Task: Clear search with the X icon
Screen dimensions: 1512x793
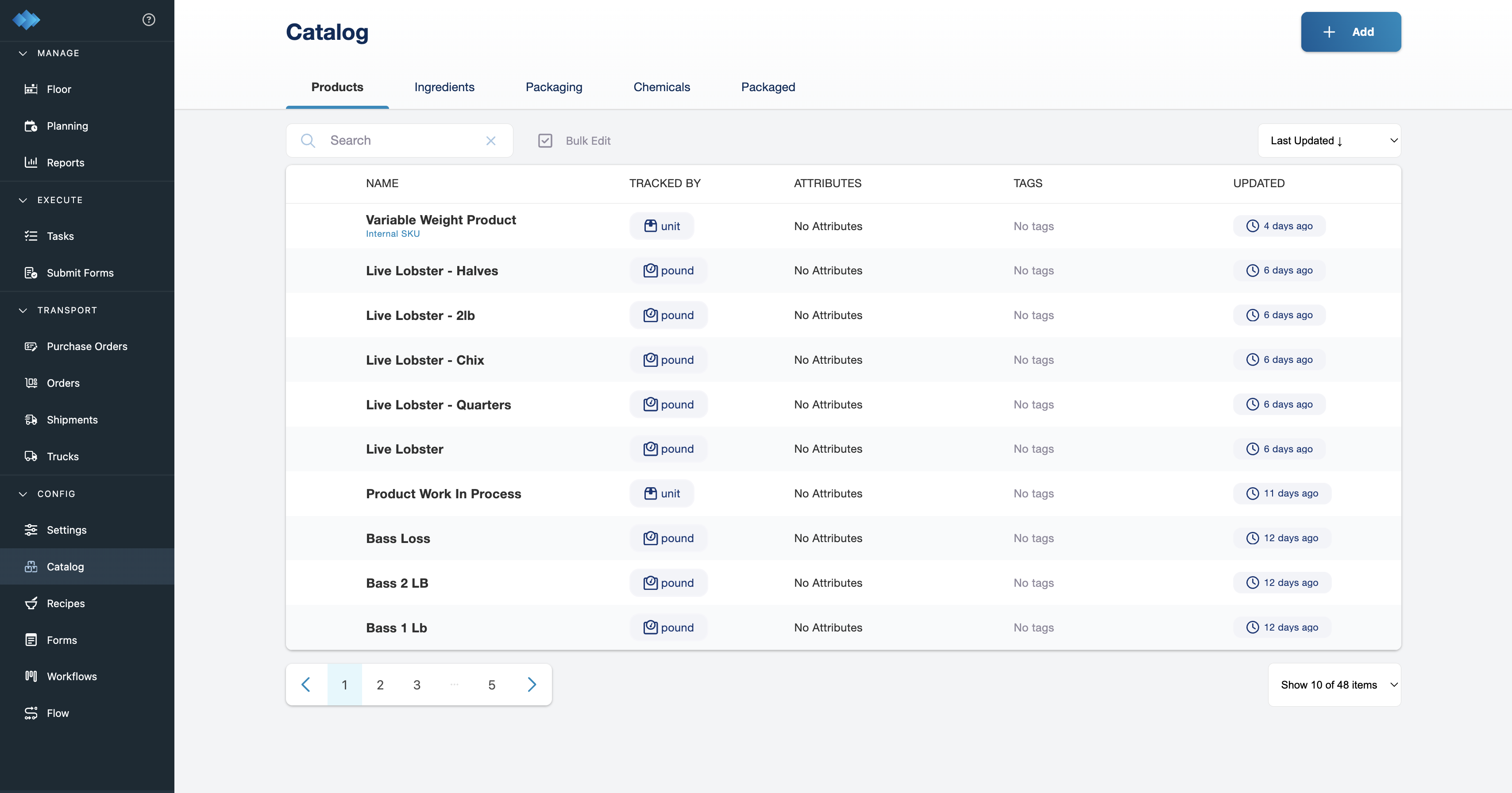Action: coord(491,141)
